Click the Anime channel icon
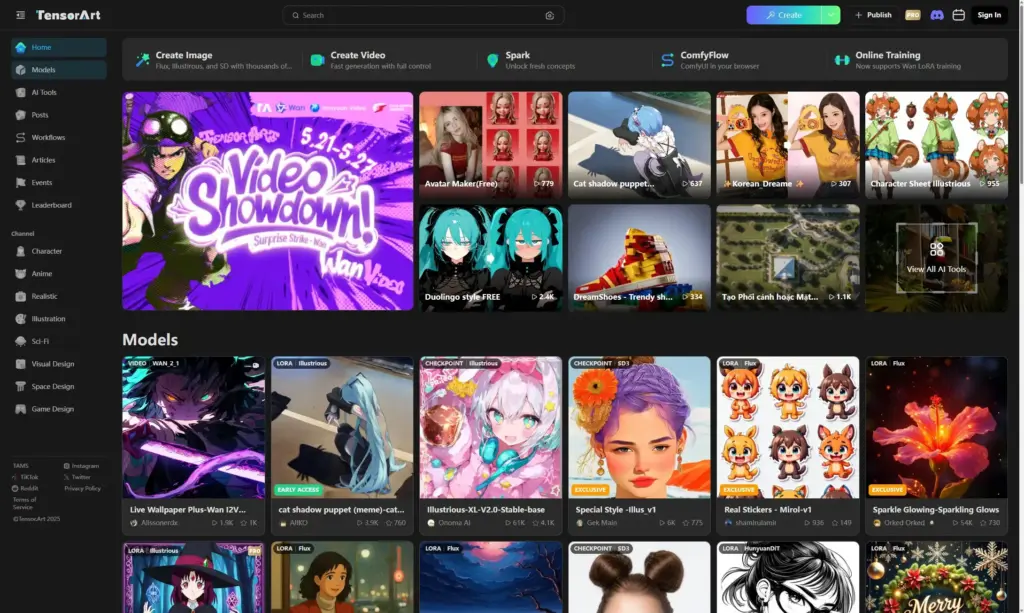1024x613 pixels. [x=20, y=274]
